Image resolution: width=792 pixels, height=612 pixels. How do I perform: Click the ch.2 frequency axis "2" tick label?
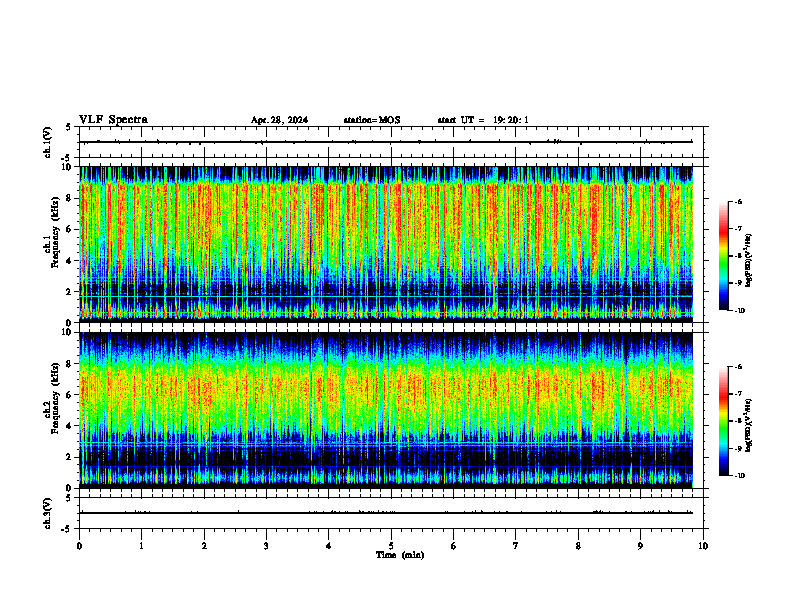pyautogui.click(x=69, y=457)
